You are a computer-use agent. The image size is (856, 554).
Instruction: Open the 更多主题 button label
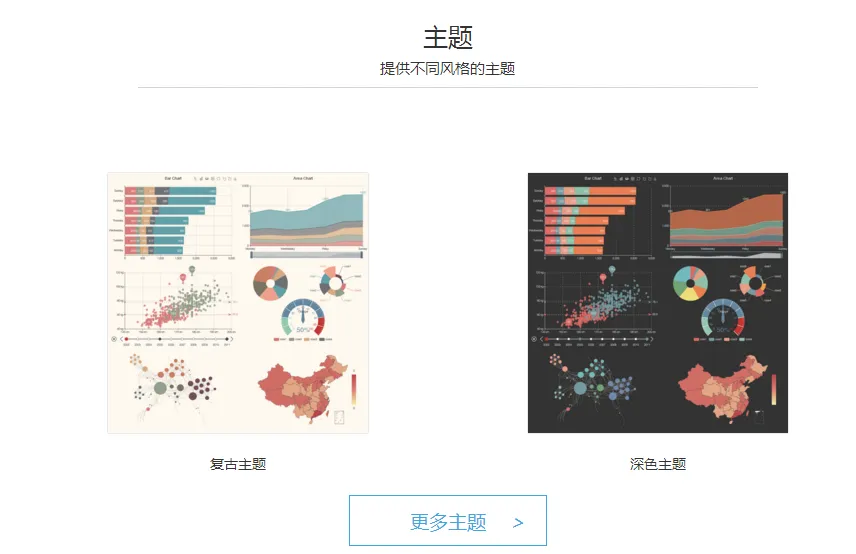(x=448, y=522)
